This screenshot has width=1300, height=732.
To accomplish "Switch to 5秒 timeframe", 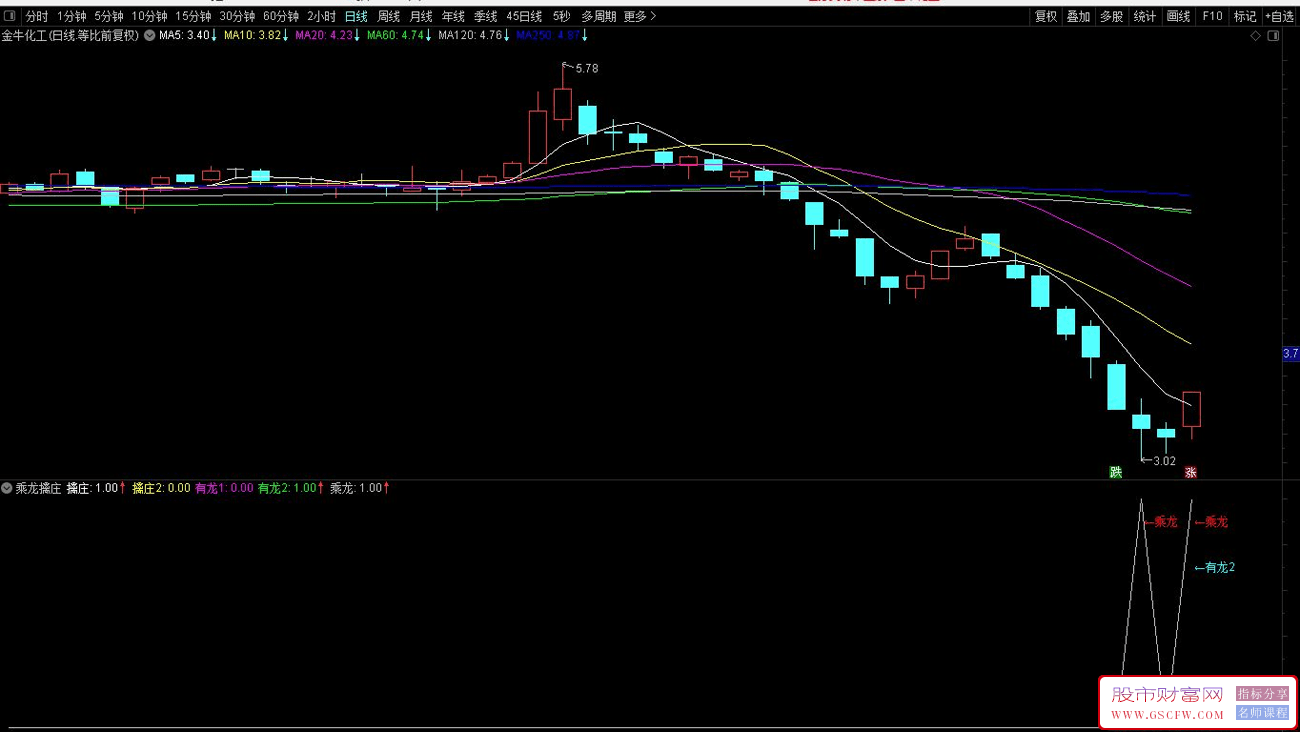I will [x=561, y=16].
